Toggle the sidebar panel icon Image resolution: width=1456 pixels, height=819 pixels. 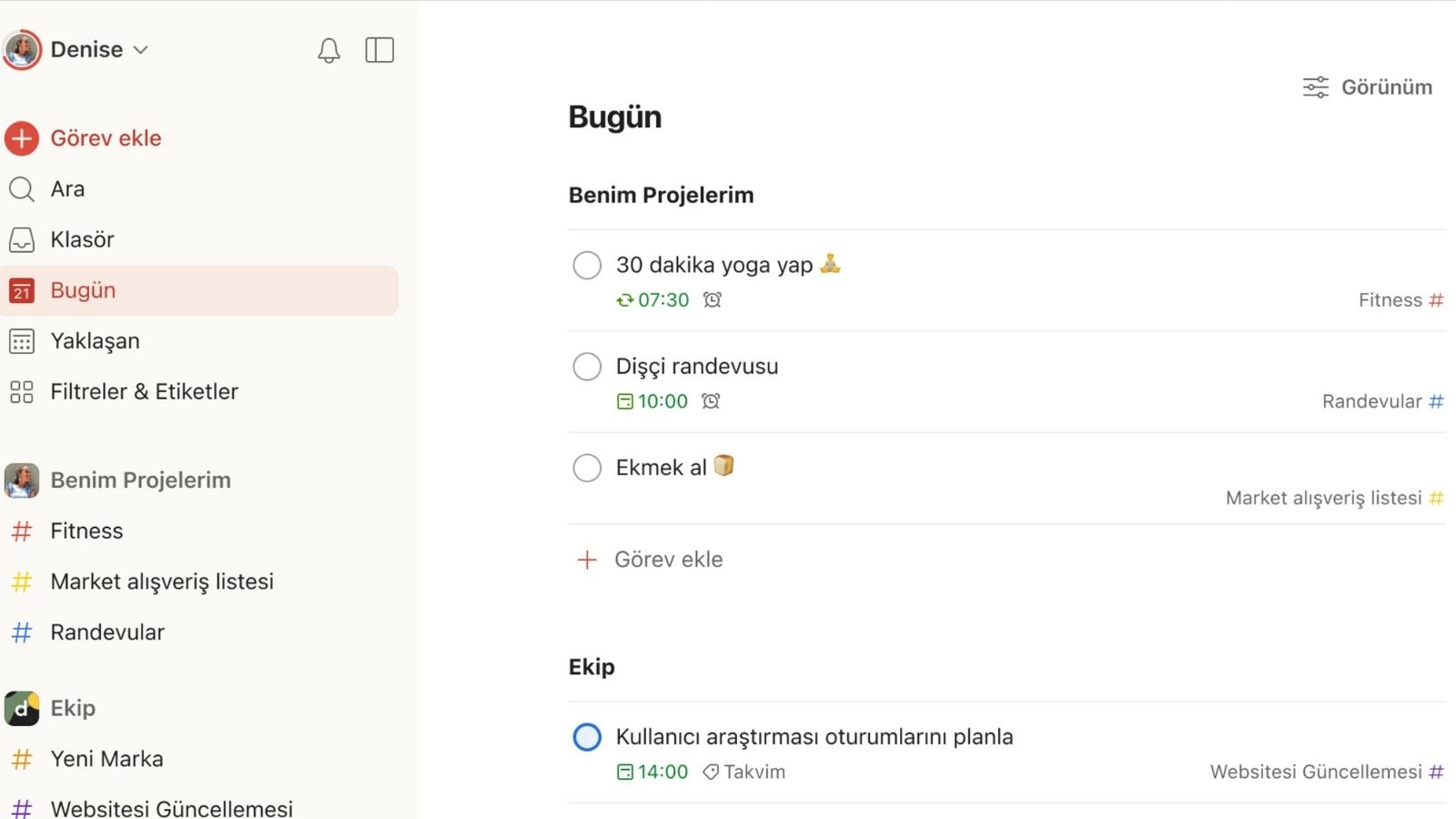tap(379, 50)
